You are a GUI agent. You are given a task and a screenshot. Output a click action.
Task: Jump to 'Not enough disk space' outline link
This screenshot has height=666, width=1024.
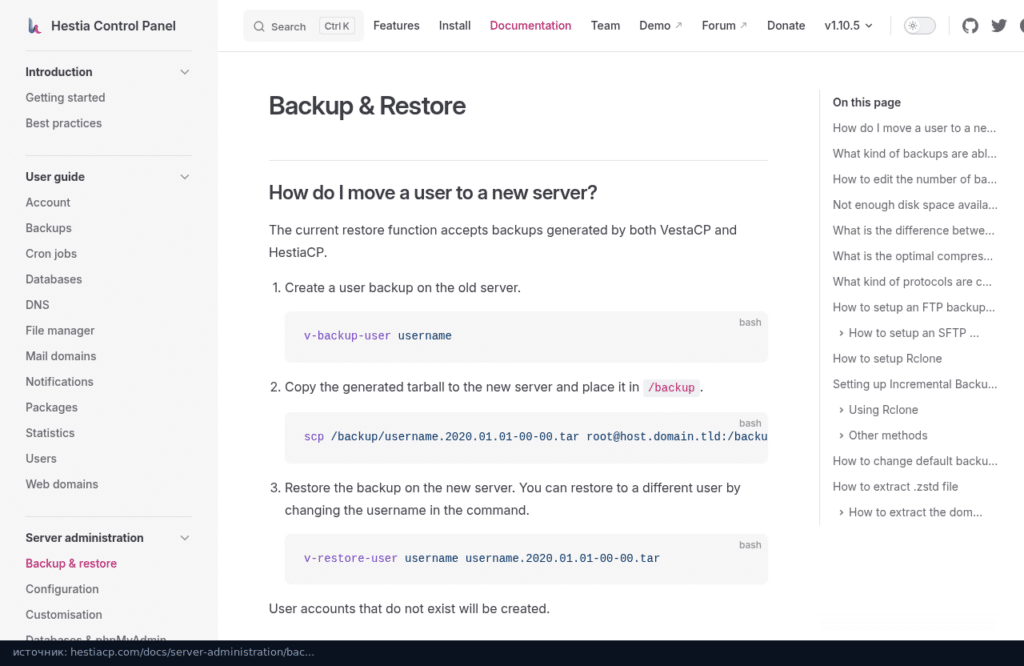(x=915, y=205)
